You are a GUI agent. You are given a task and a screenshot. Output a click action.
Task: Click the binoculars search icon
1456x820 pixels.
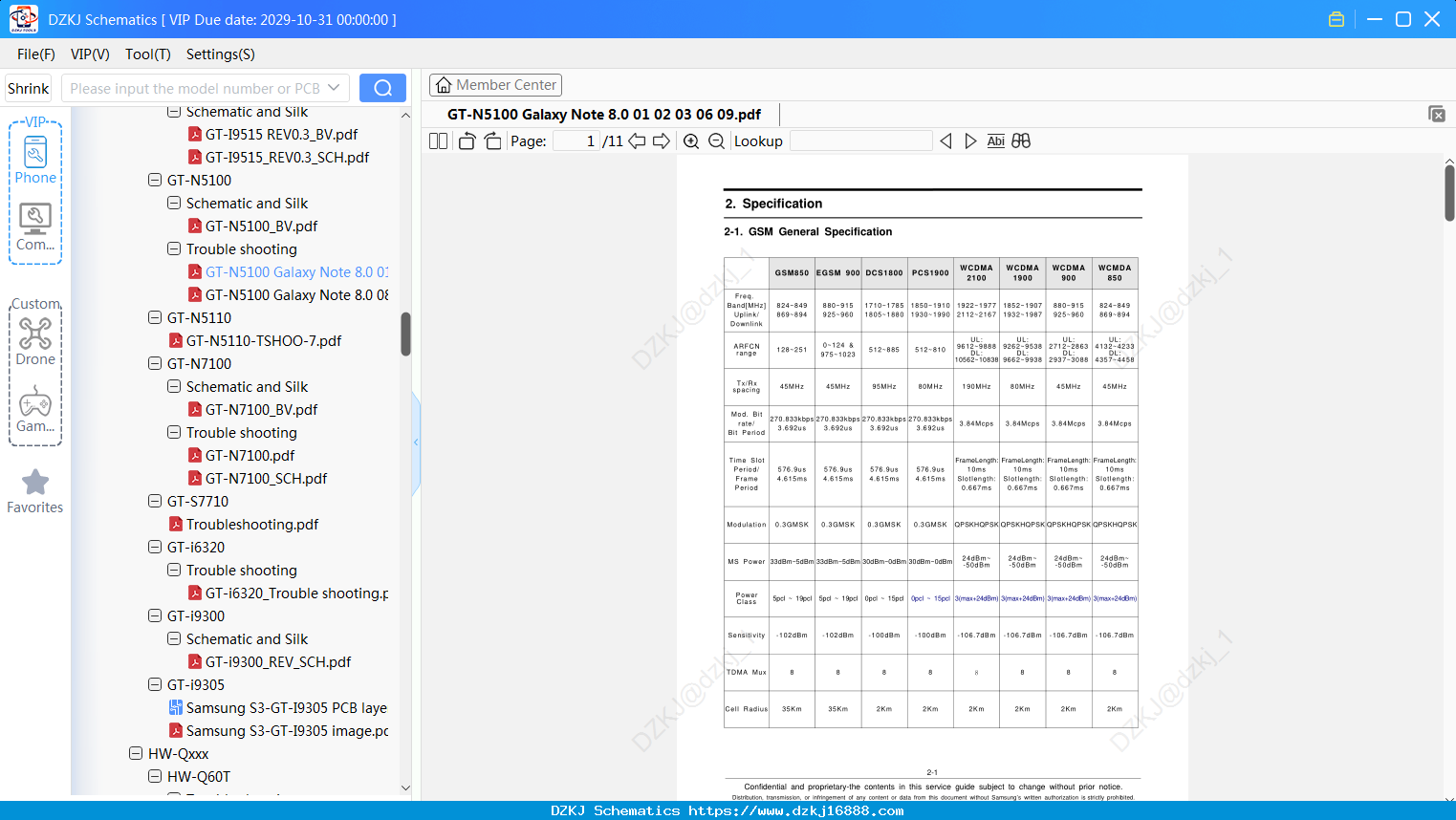1021,141
